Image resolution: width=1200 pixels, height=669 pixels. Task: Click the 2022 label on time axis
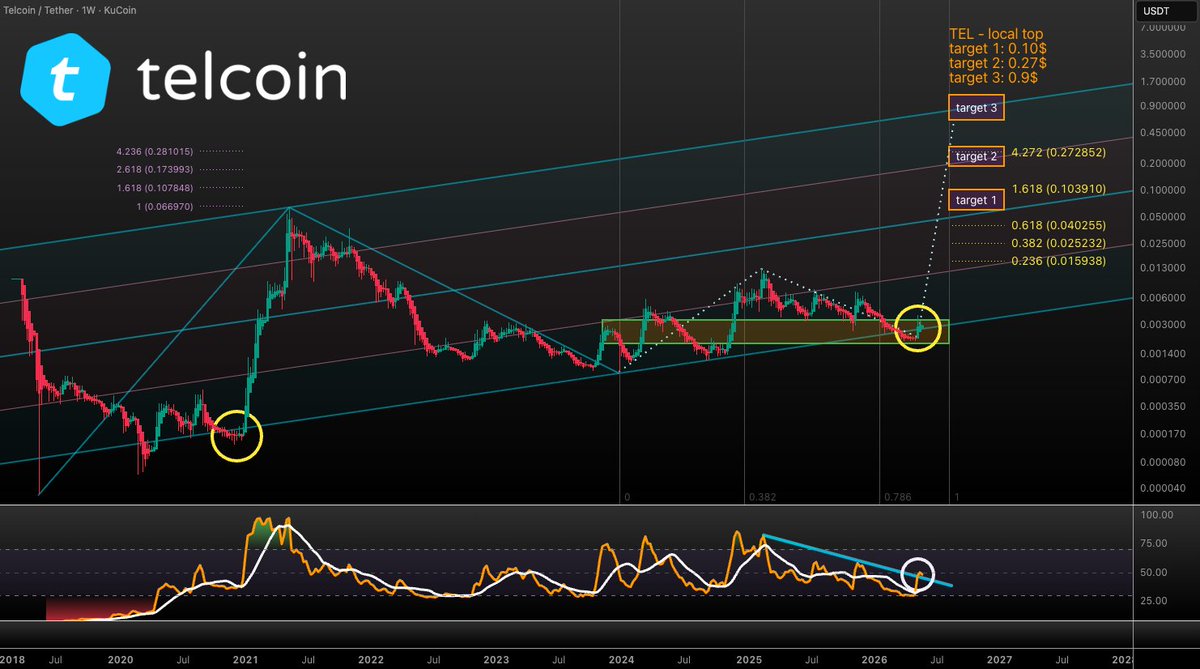(x=371, y=660)
